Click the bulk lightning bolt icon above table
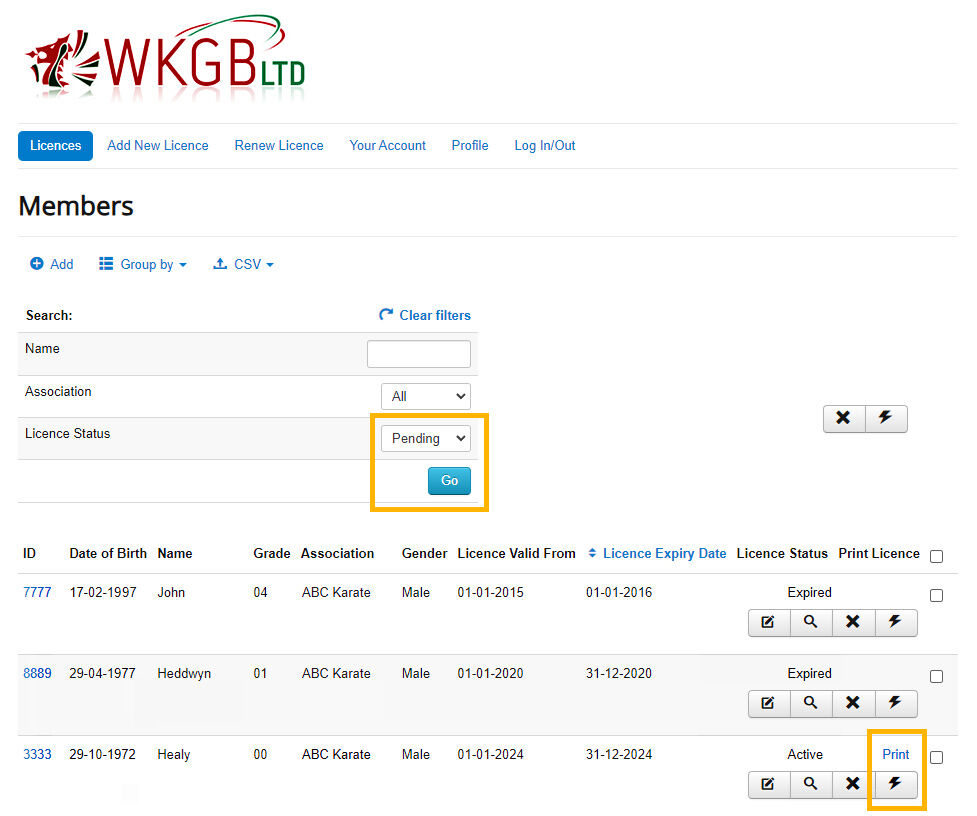The height and width of the screenshot is (816, 977). click(885, 418)
